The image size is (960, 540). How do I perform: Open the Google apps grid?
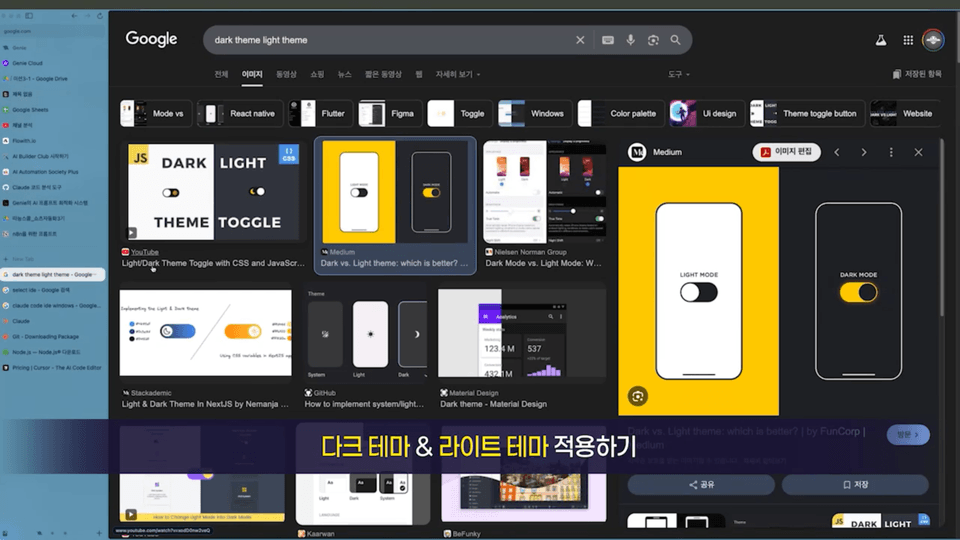[908, 40]
